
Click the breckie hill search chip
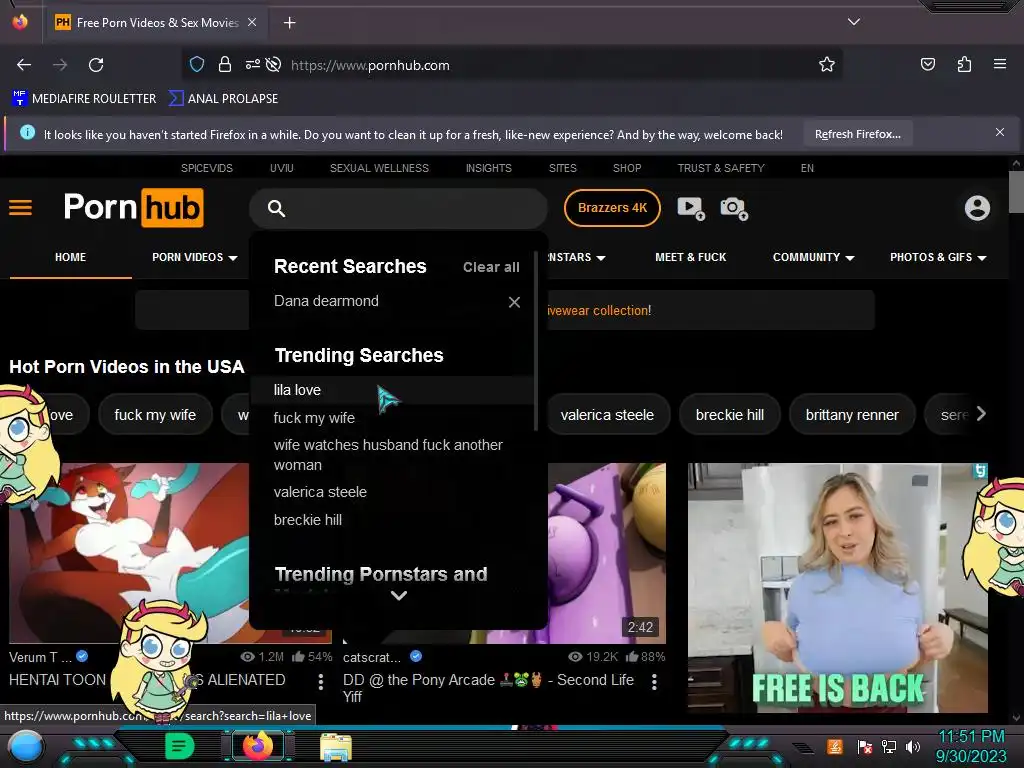(729, 415)
